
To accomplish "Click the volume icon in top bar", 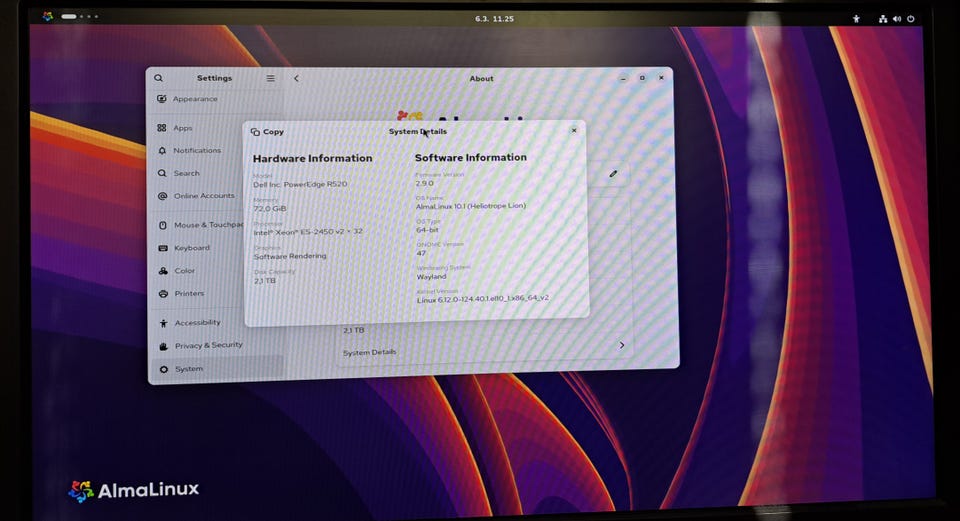I will tap(897, 19).
